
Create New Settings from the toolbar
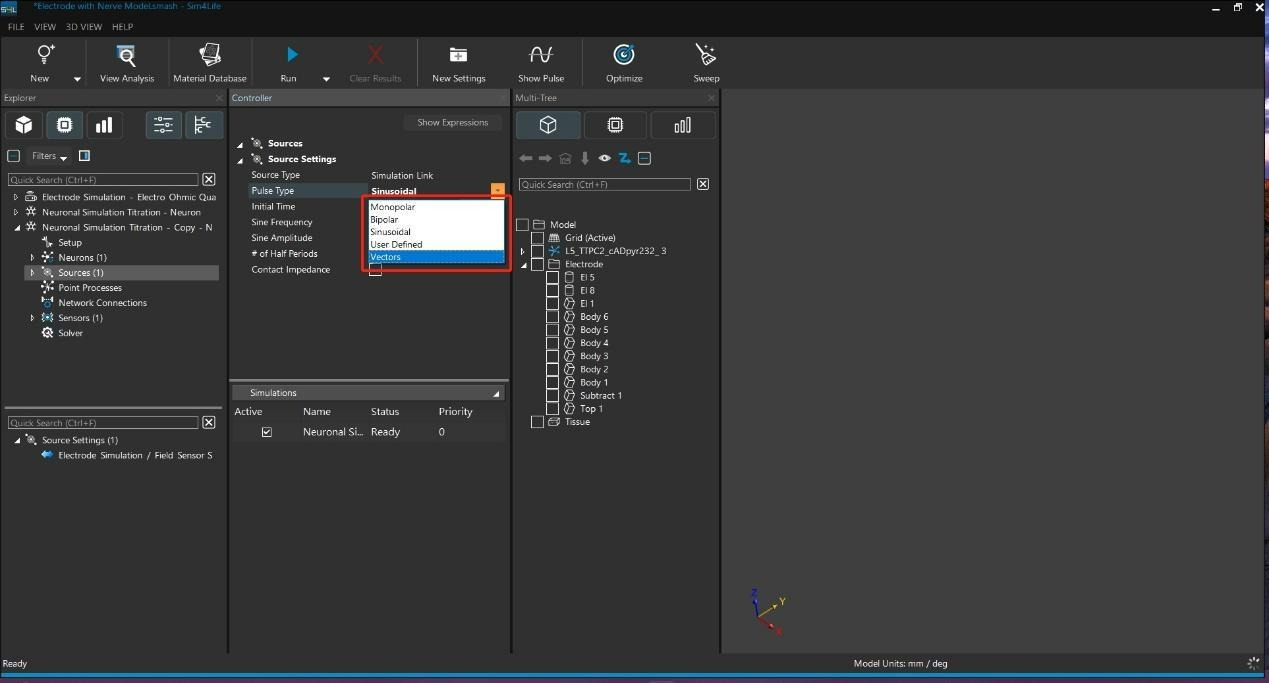point(458,55)
